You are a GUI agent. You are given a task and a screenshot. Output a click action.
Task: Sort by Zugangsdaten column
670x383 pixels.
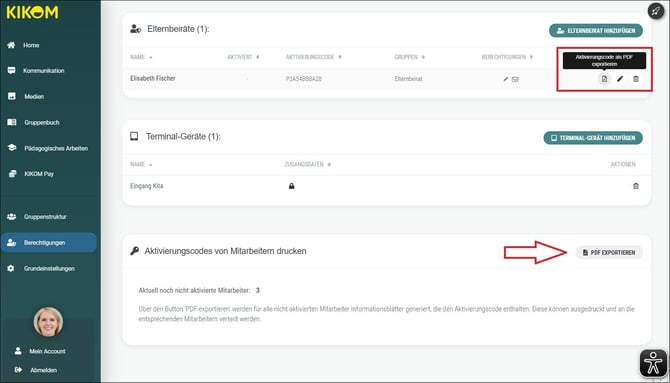click(308, 164)
